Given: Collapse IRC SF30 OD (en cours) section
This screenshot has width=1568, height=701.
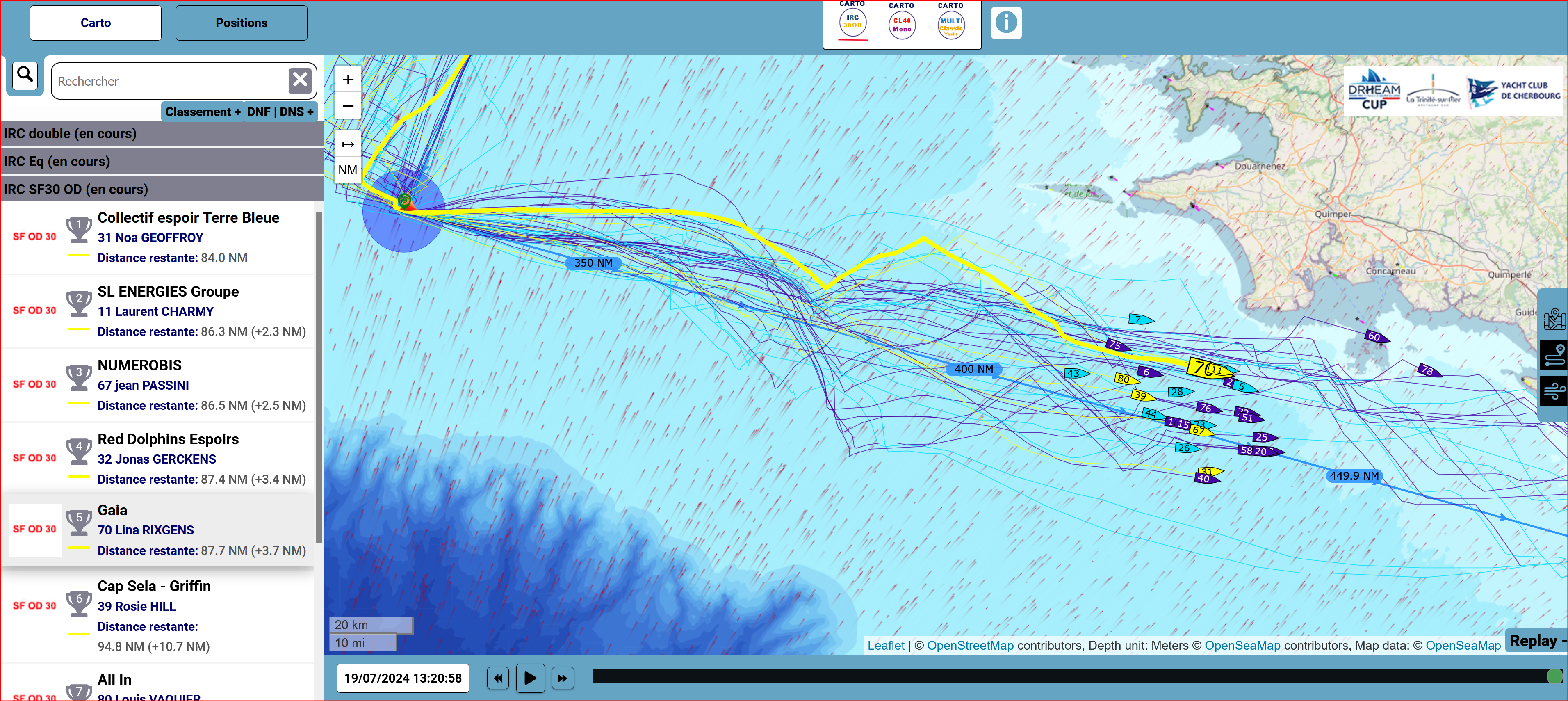Looking at the screenshot, I should [162, 189].
